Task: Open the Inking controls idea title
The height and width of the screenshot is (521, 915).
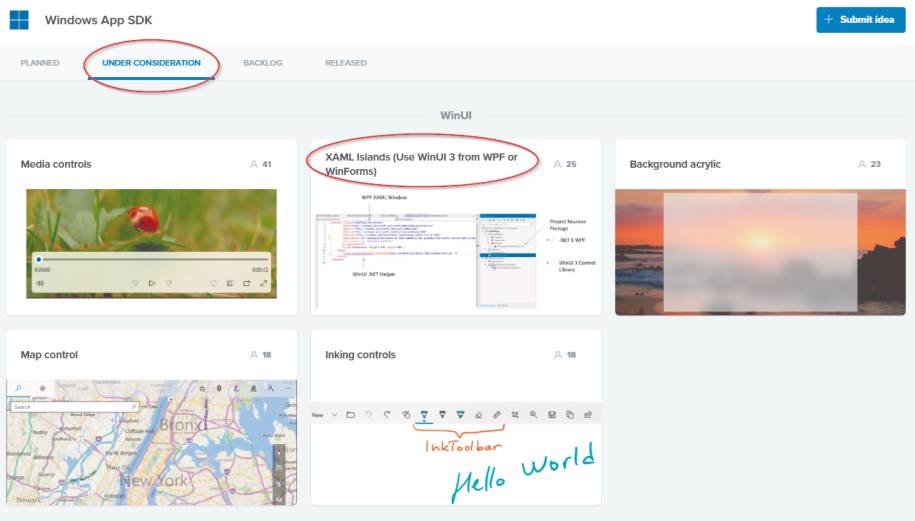Action: click(360, 355)
